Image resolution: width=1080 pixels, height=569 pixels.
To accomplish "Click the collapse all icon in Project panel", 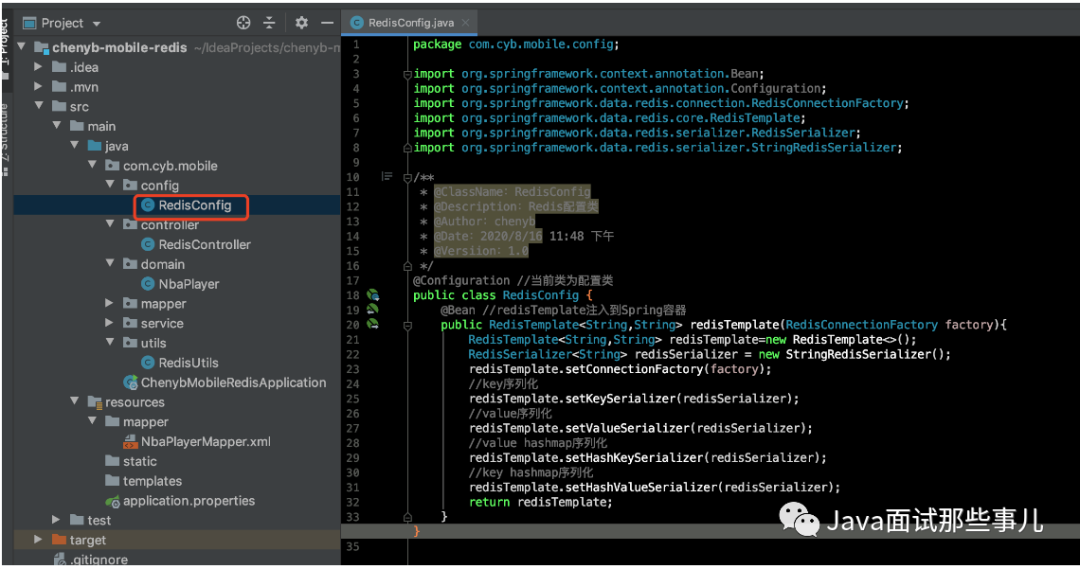I will (269, 23).
